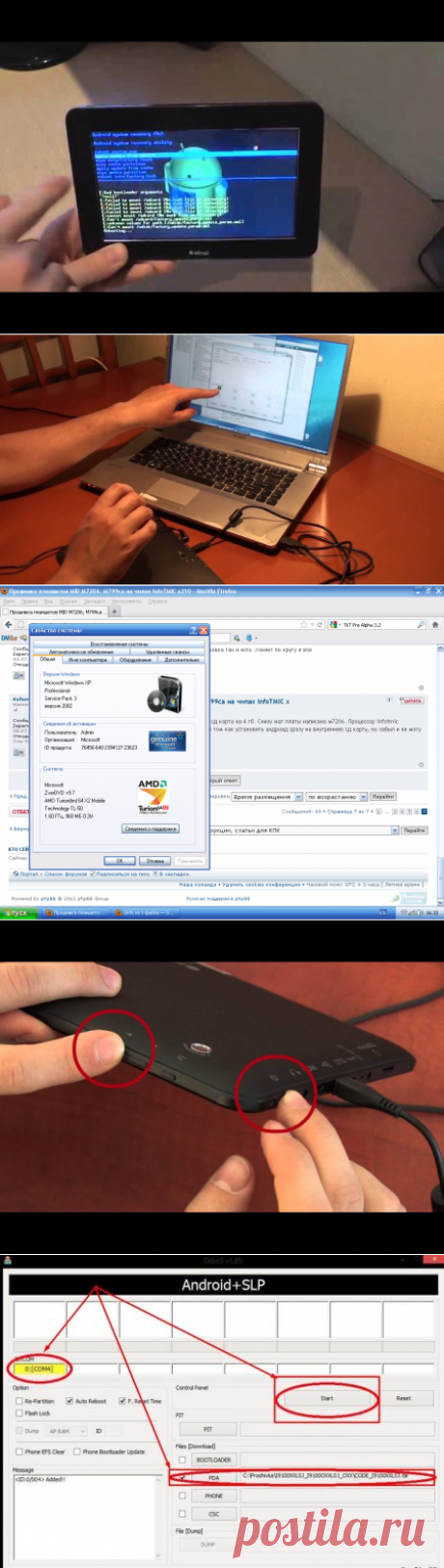Enable the Phone Bootloader Update checkbox

click(77, 1451)
